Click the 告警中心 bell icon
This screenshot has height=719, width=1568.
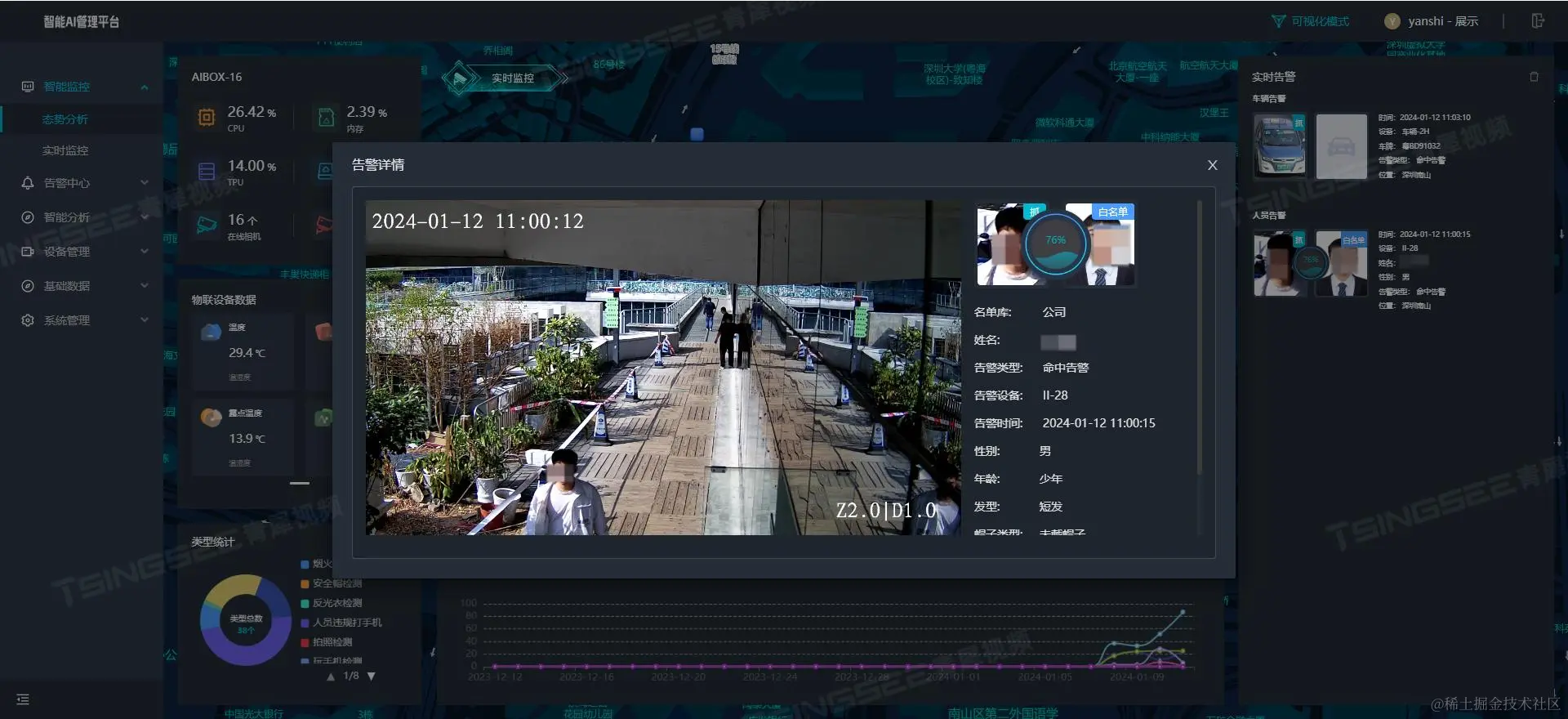point(28,183)
